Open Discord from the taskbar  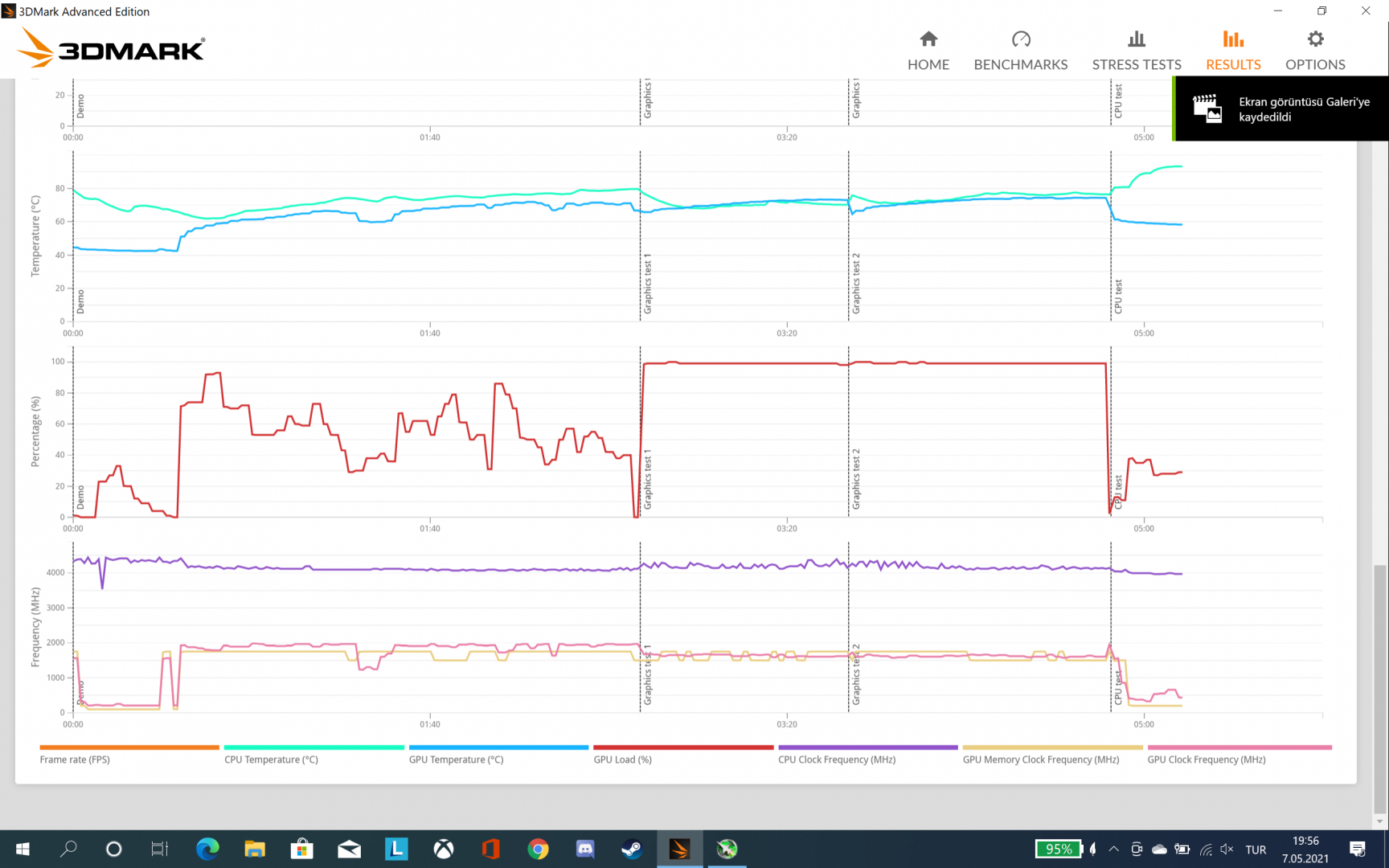click(585, 849)
